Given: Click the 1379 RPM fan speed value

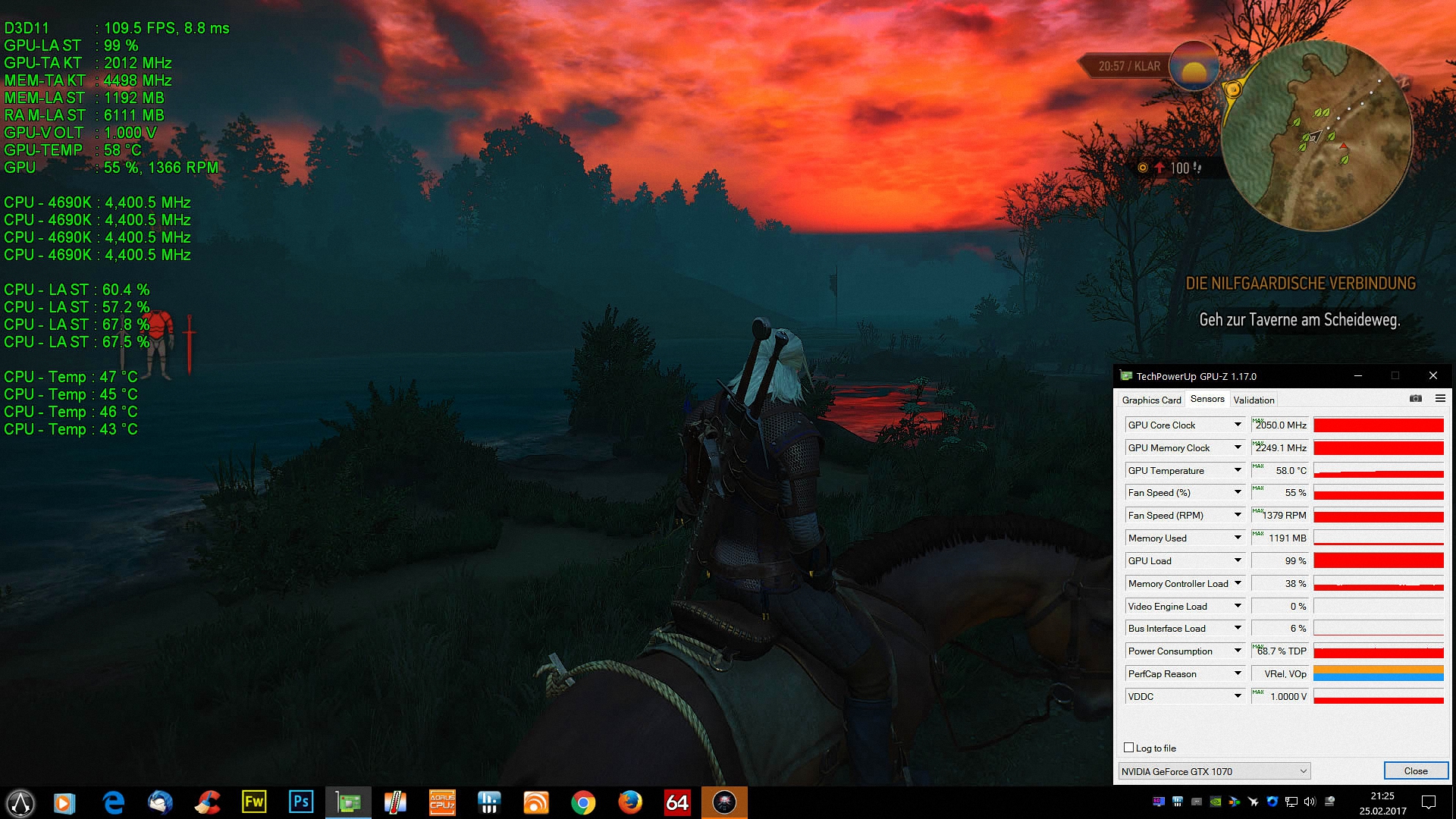Looking at the screenshot, I should coord(1280,516).
